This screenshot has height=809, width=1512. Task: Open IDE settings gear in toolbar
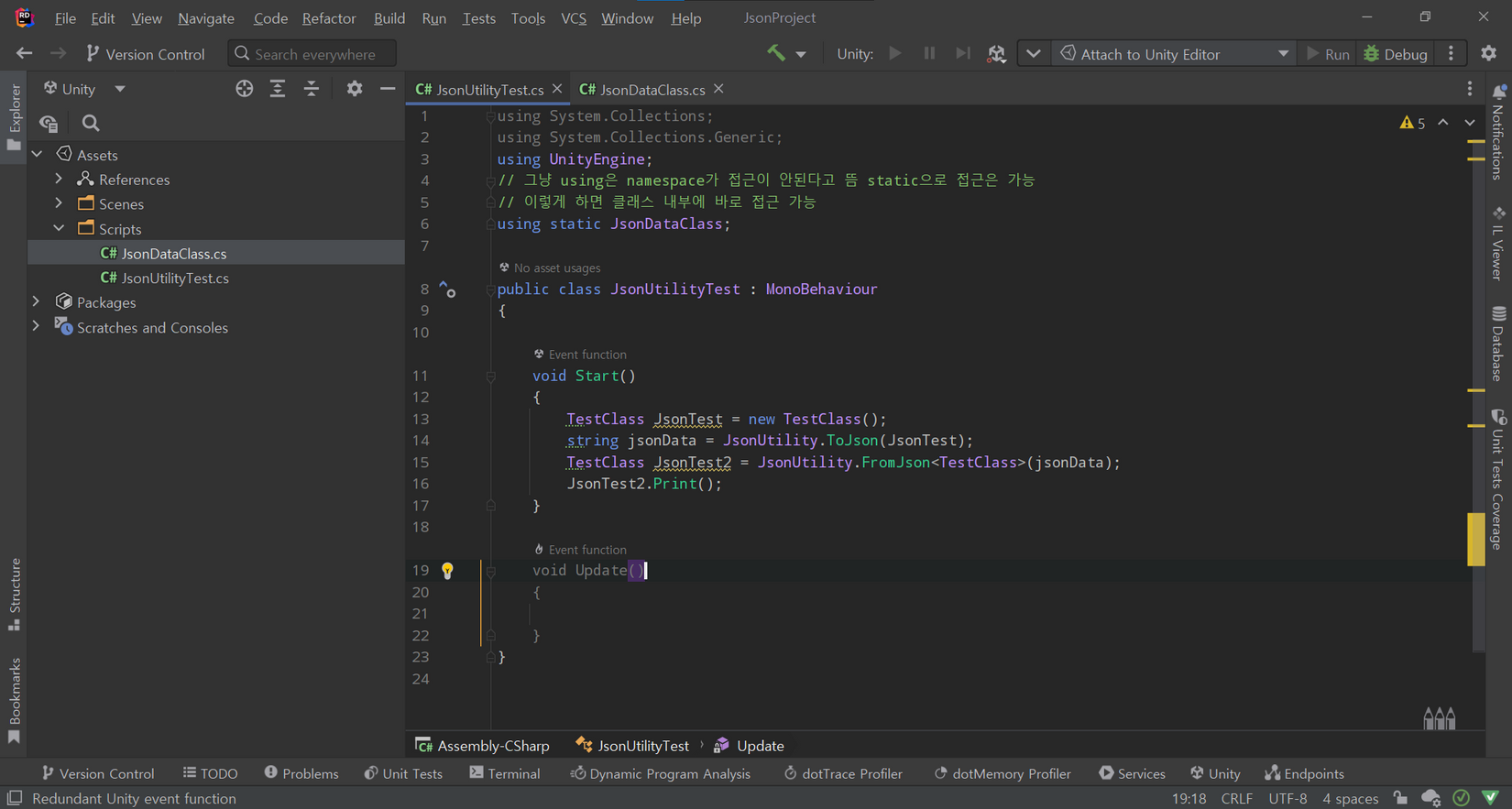coord(1489,54)
